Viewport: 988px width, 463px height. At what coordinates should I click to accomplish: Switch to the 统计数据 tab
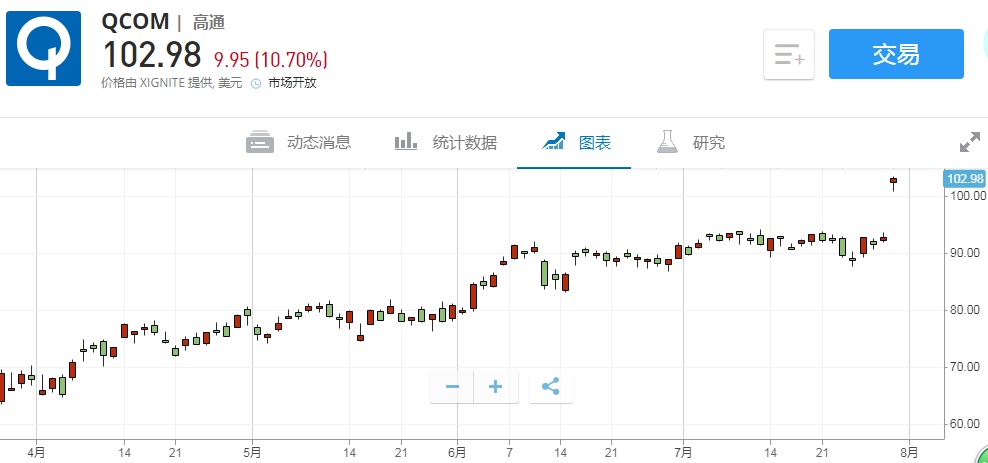tap(445, 142)
